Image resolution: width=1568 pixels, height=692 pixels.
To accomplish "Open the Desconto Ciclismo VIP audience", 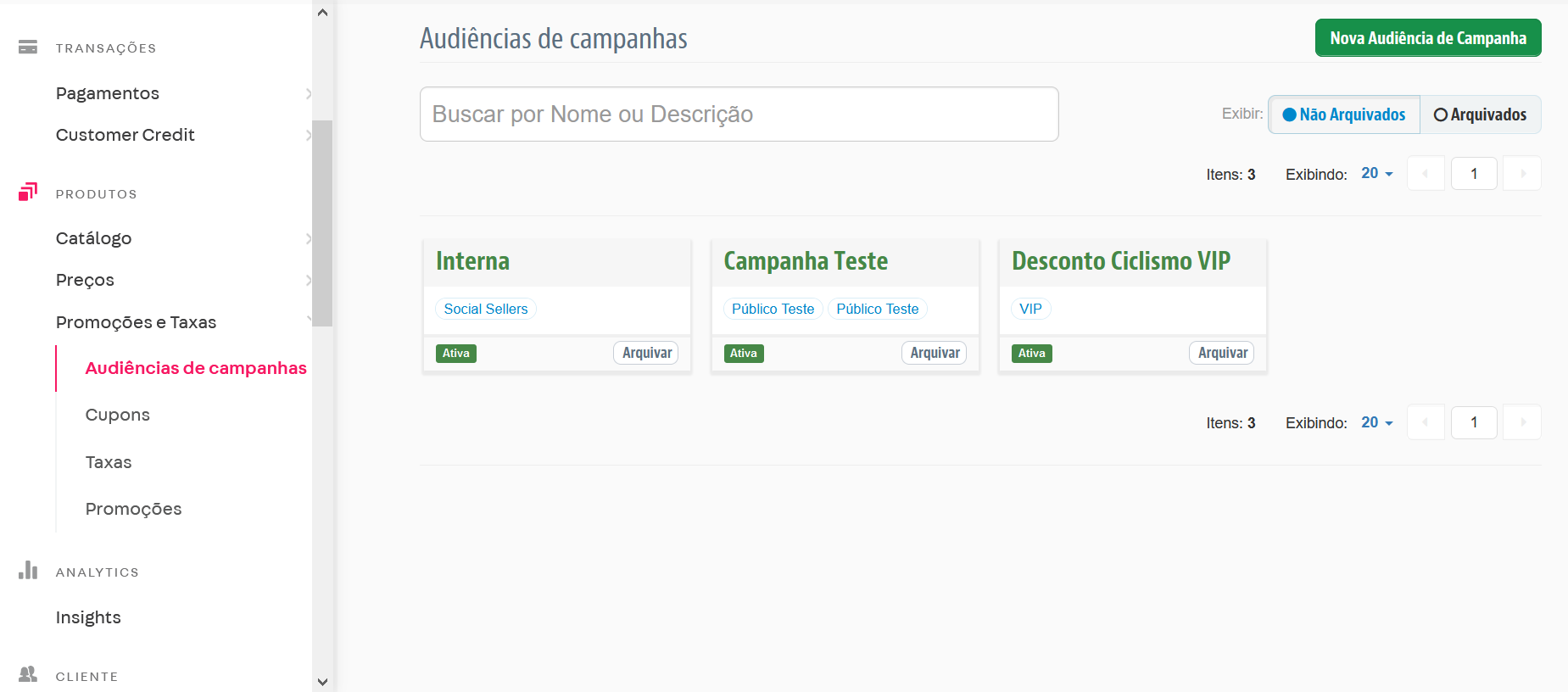I will 1120,261.
